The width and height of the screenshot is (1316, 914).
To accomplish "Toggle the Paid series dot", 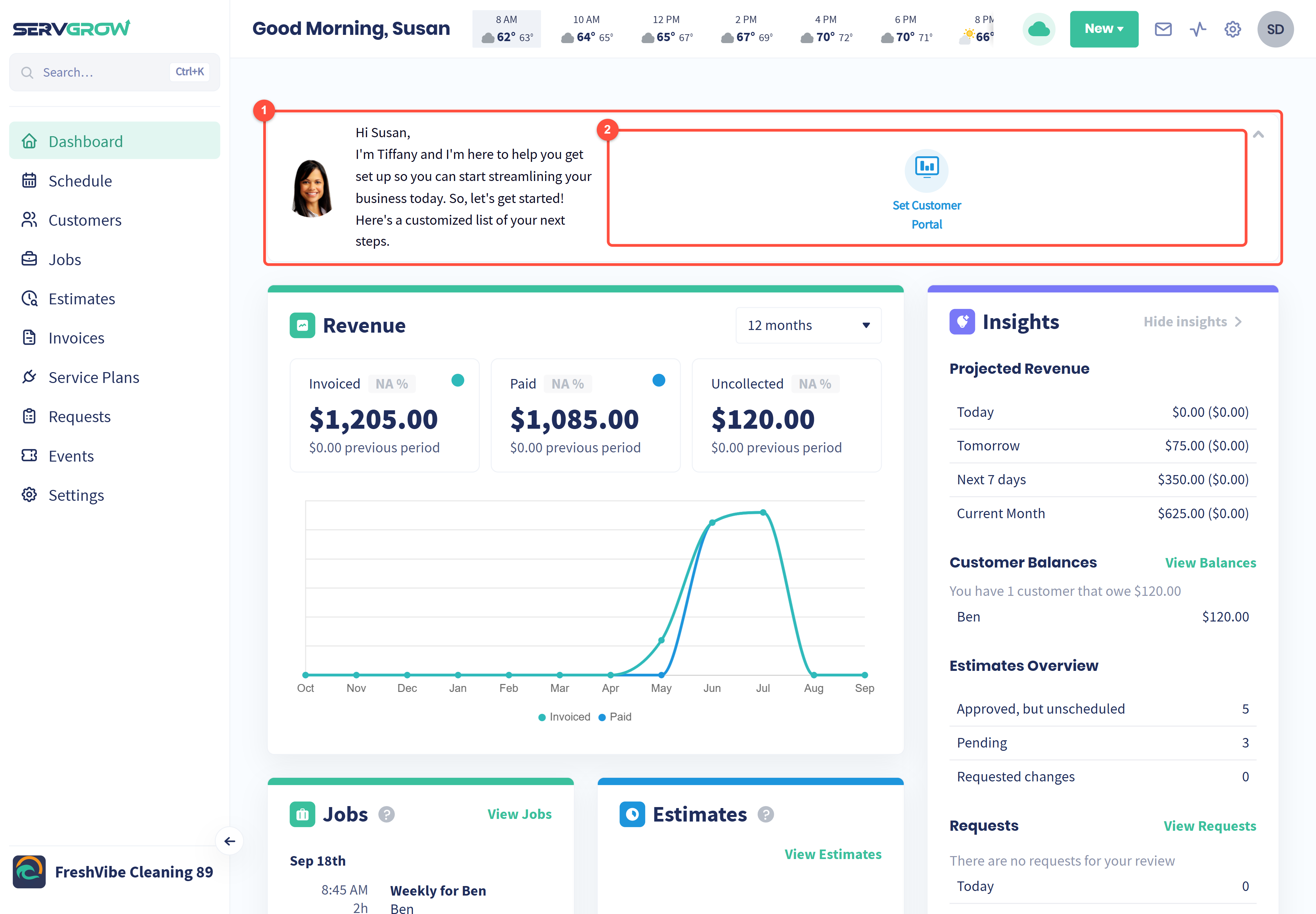I will point(659,380).
